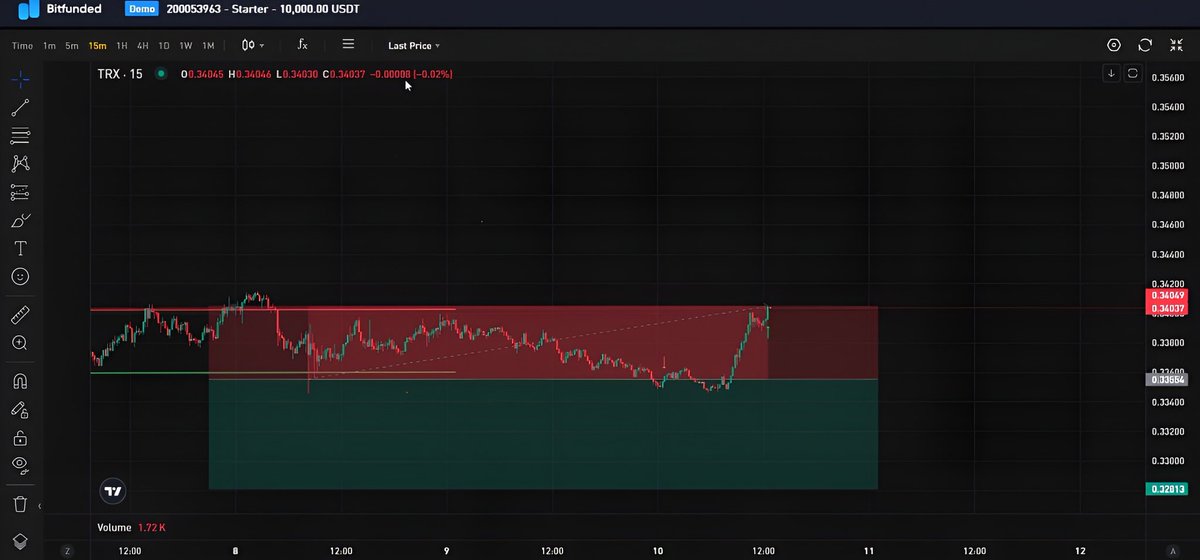Click account 200053963 Starter label
Image resolution: width=1200 pixels, height=560 pixels.
[263, 9]
